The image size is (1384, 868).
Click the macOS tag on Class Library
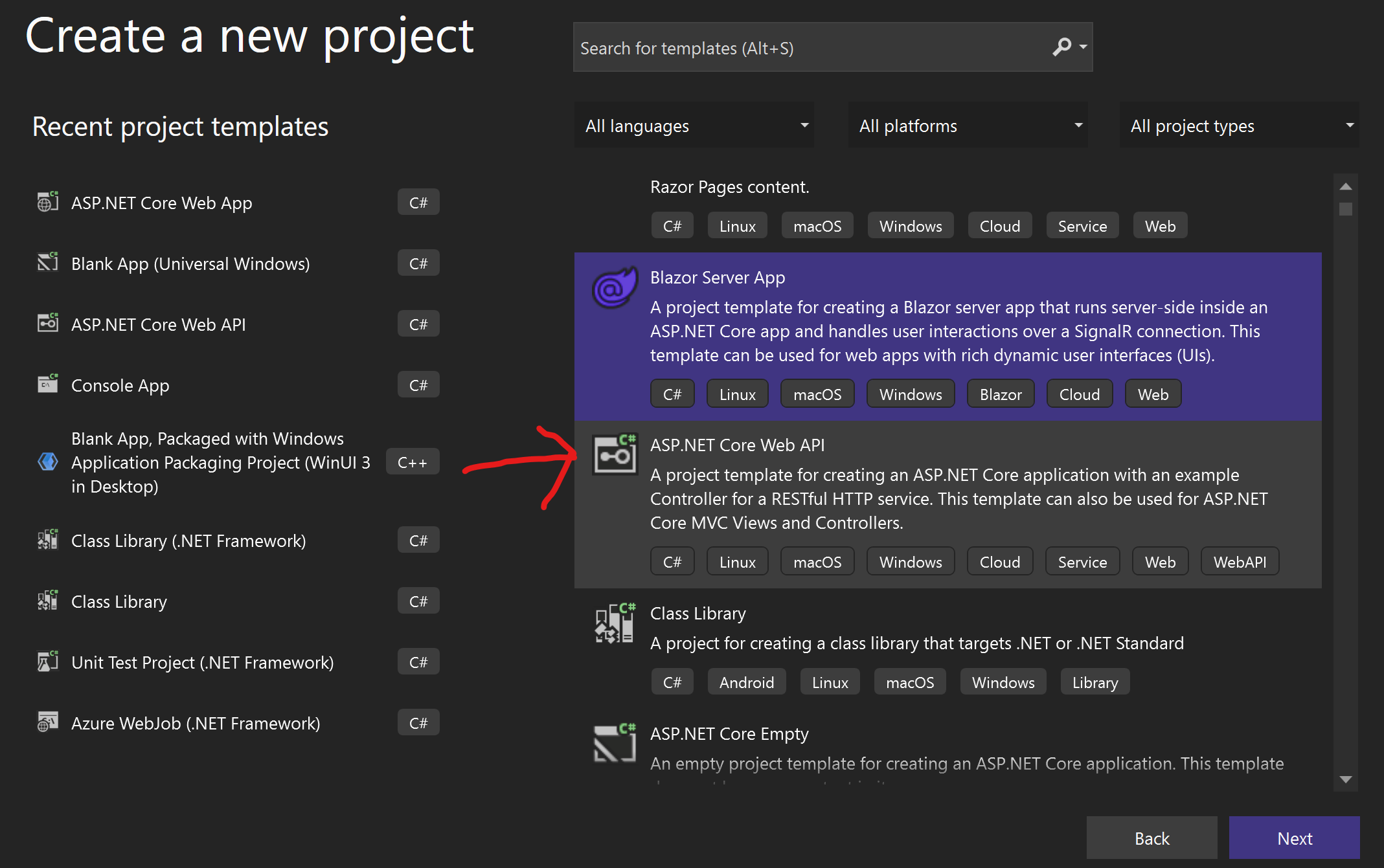point(910,682)
